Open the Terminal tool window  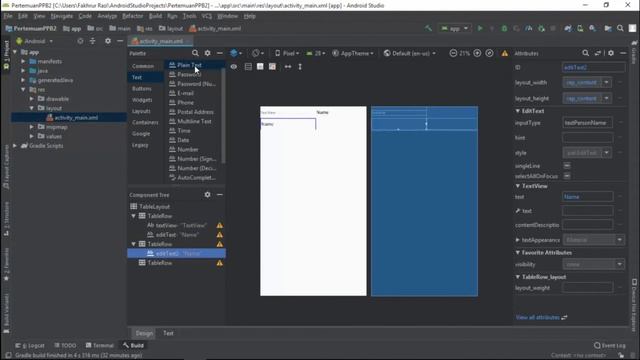coord(100,345)
